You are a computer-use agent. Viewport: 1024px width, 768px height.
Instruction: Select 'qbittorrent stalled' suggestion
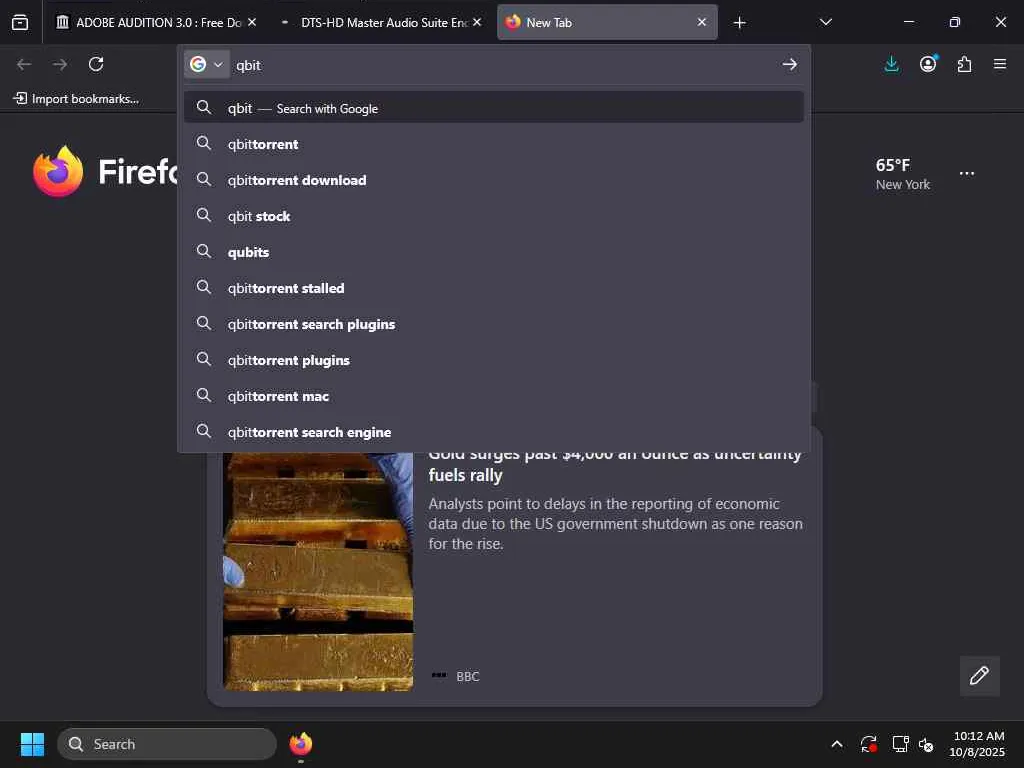pyautogui.click(x=494, y=287)
